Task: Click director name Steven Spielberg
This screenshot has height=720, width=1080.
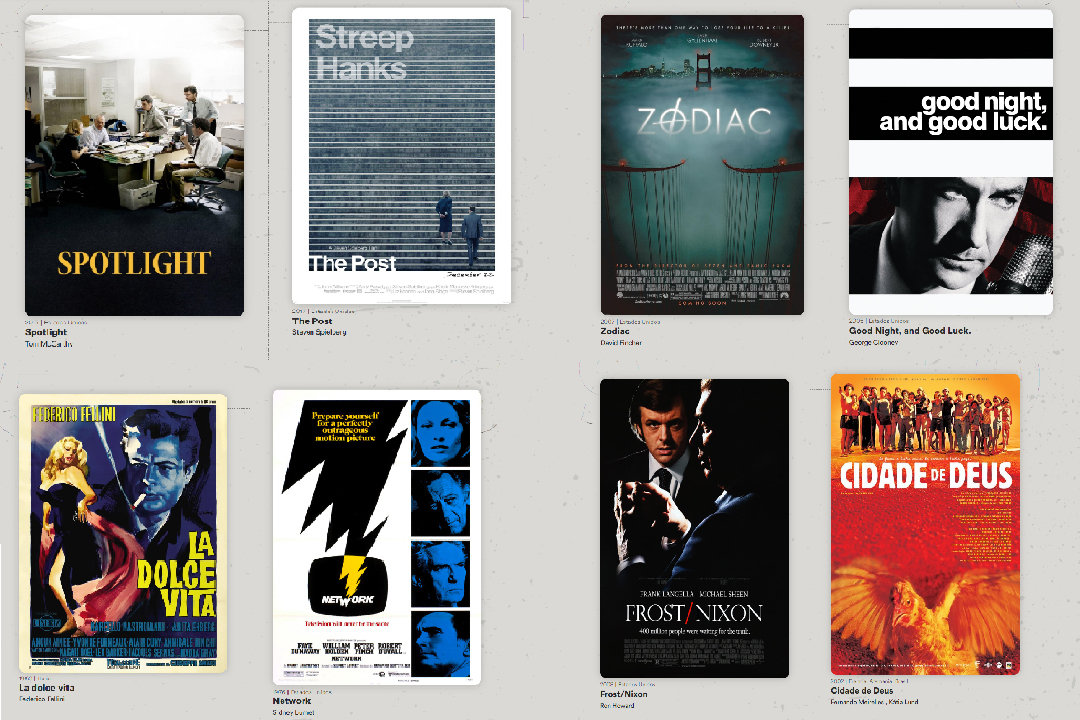Action: [318, 332]
